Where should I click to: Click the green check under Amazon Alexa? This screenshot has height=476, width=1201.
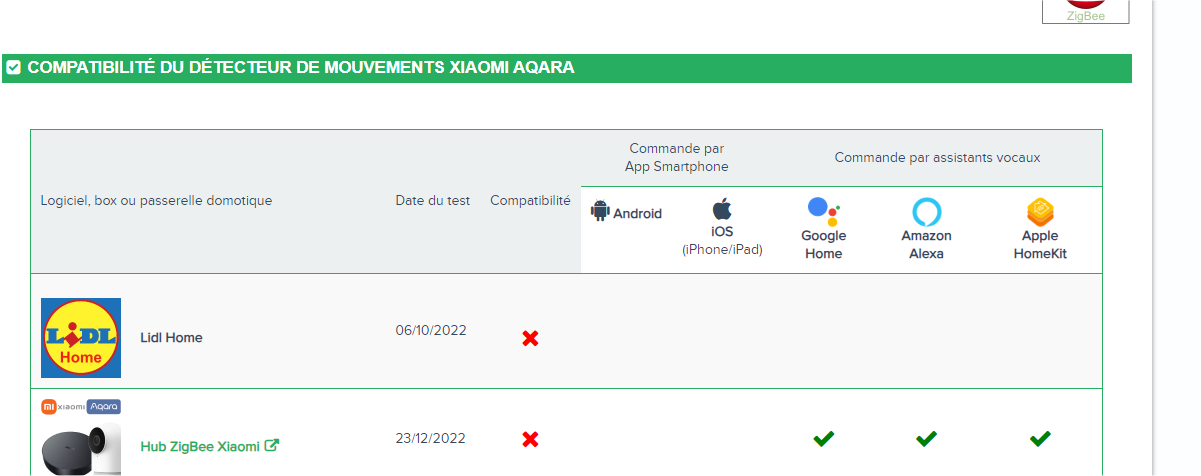coord(927,438)
